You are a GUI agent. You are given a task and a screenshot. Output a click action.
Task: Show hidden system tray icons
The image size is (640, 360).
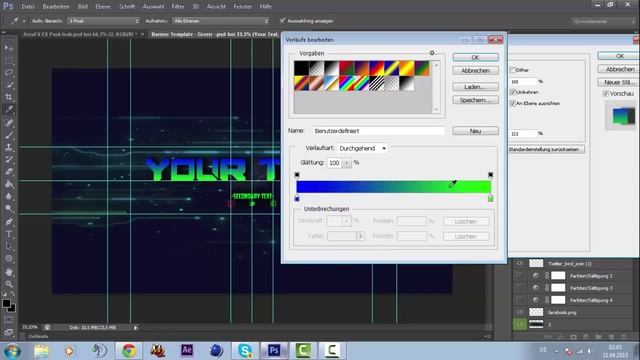click(x=556, y=351)
